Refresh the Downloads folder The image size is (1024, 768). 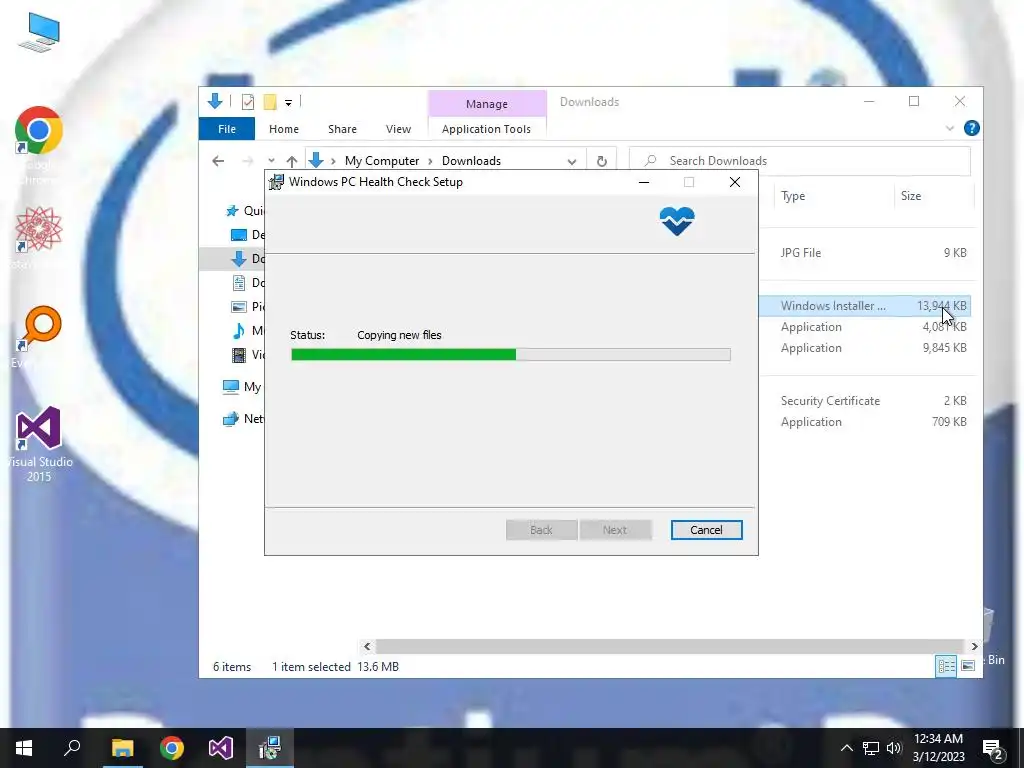click(x=601, y=161)
